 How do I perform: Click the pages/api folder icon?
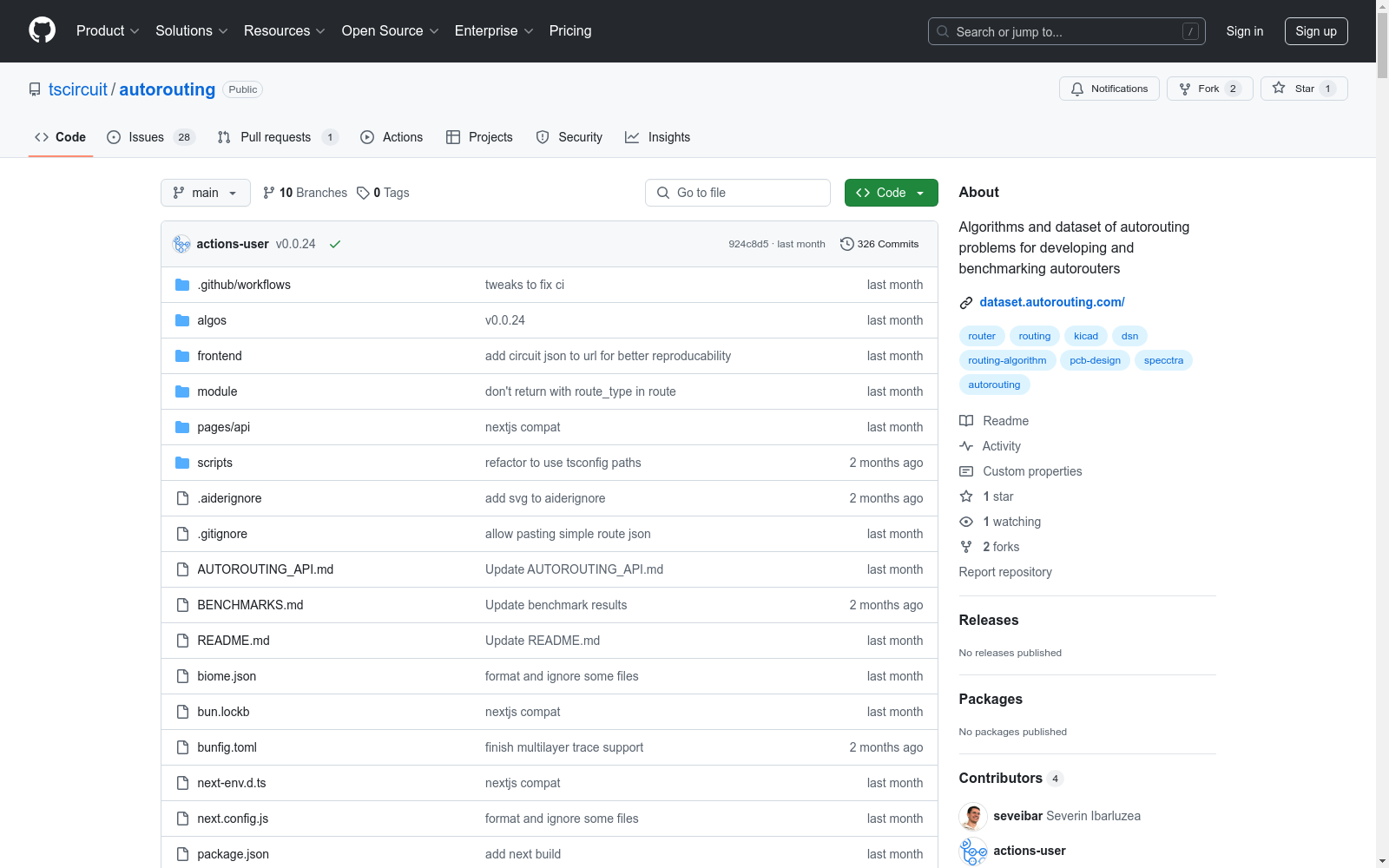point(182,427)
